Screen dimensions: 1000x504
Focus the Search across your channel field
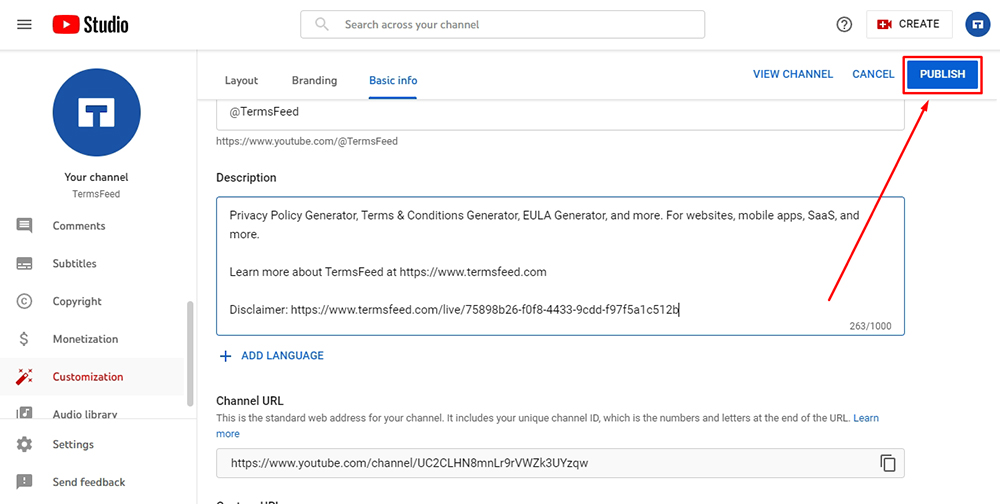coord(503,24)
